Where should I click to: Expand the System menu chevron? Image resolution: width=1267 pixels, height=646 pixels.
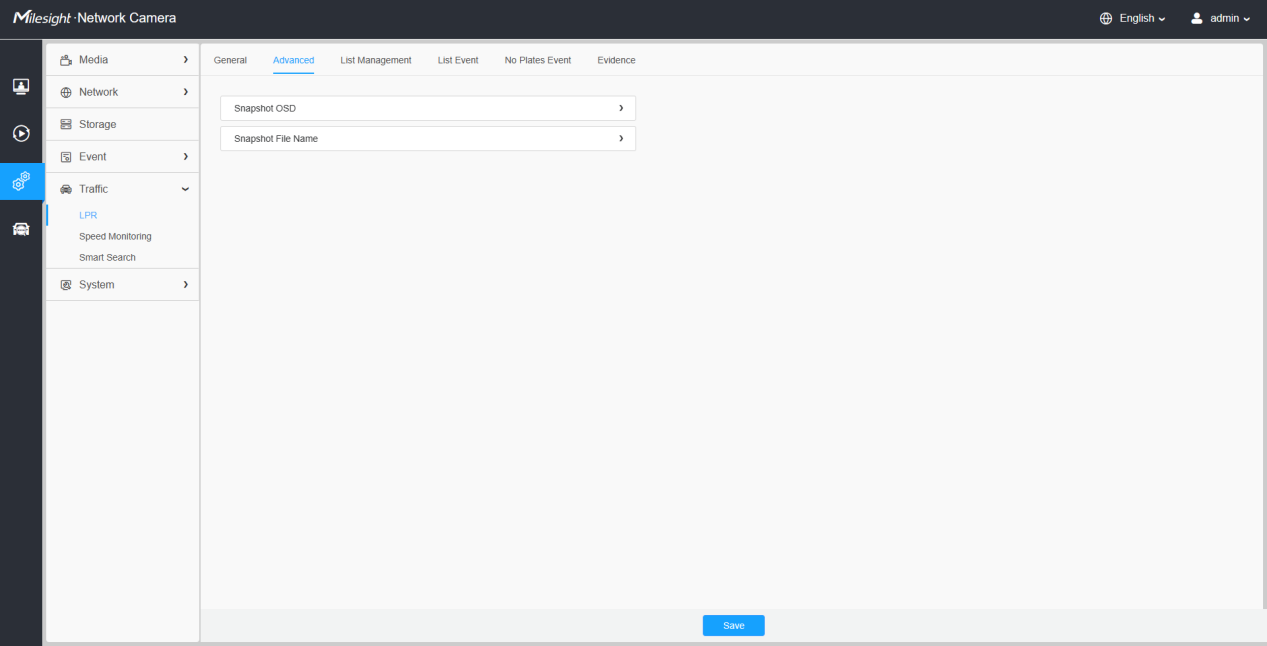click(x=186, y=285)
